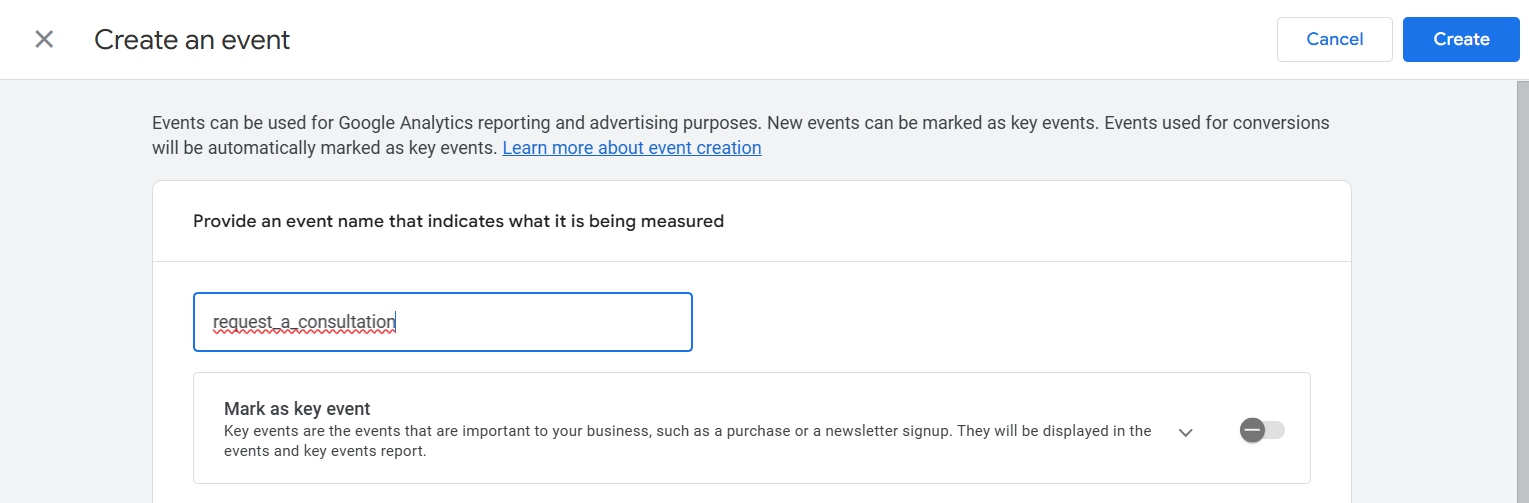Open Learn more about event creation link
This screenshot has width=1529, height=503.
coord(632,148)
